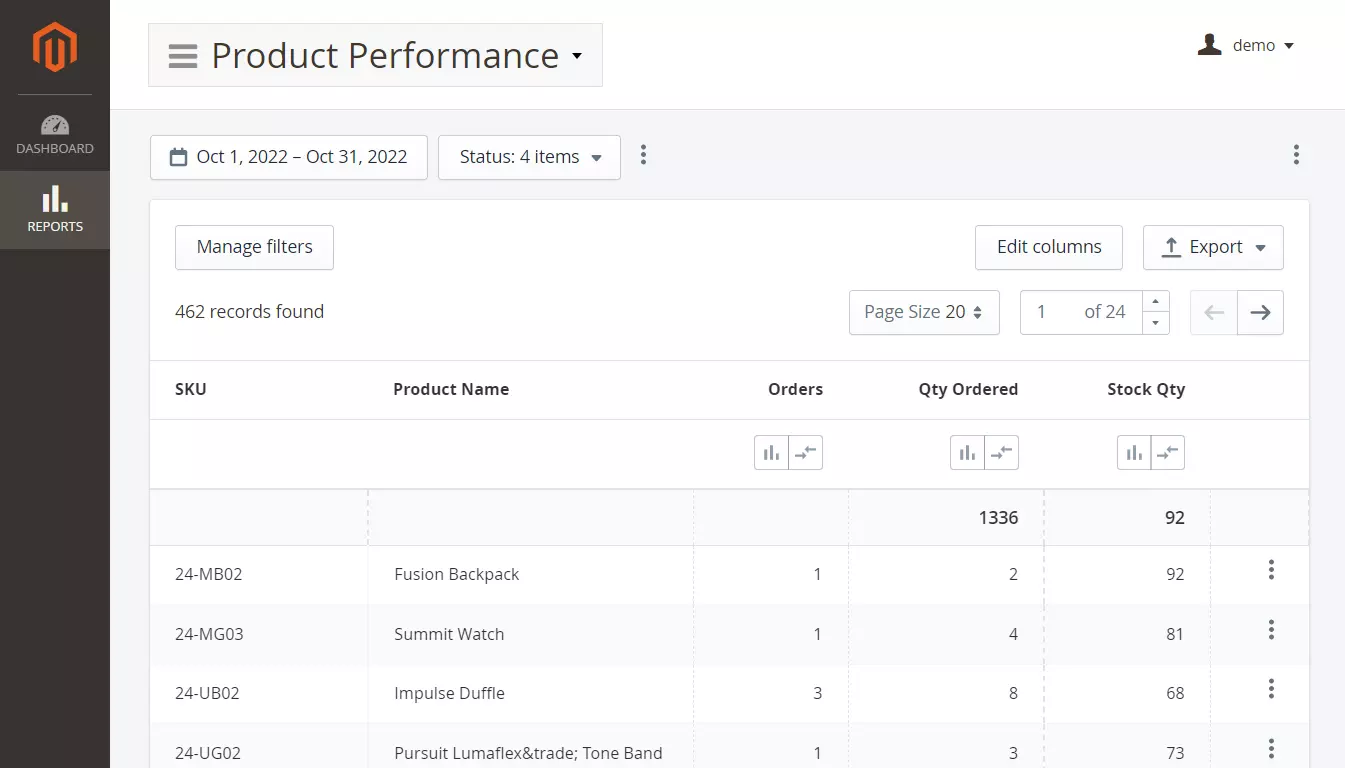Viewport: 1345px width, 768px height.
Task: Go to the next page arrow
Action: (x=1260, y=312)
